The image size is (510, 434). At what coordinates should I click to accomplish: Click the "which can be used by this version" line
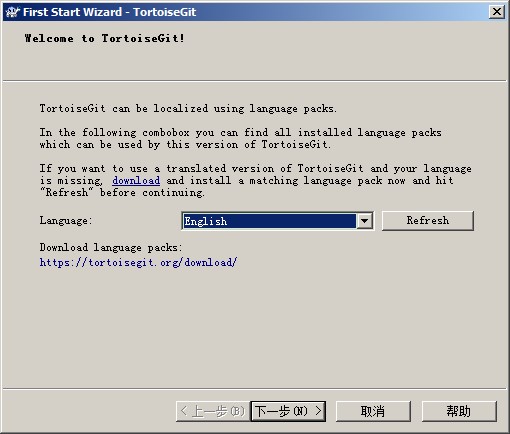point(185,145)
